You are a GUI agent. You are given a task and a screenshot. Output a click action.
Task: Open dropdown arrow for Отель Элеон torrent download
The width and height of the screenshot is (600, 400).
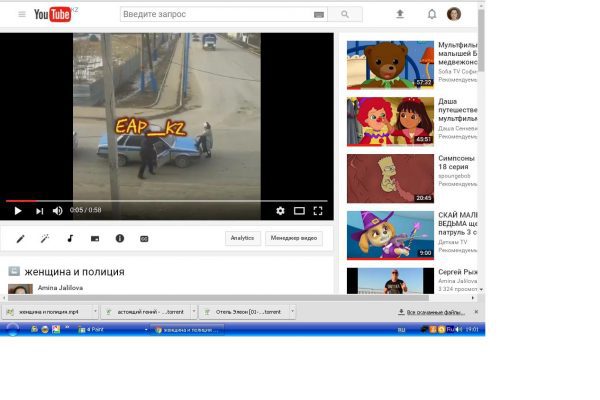[x=294, y=312]
